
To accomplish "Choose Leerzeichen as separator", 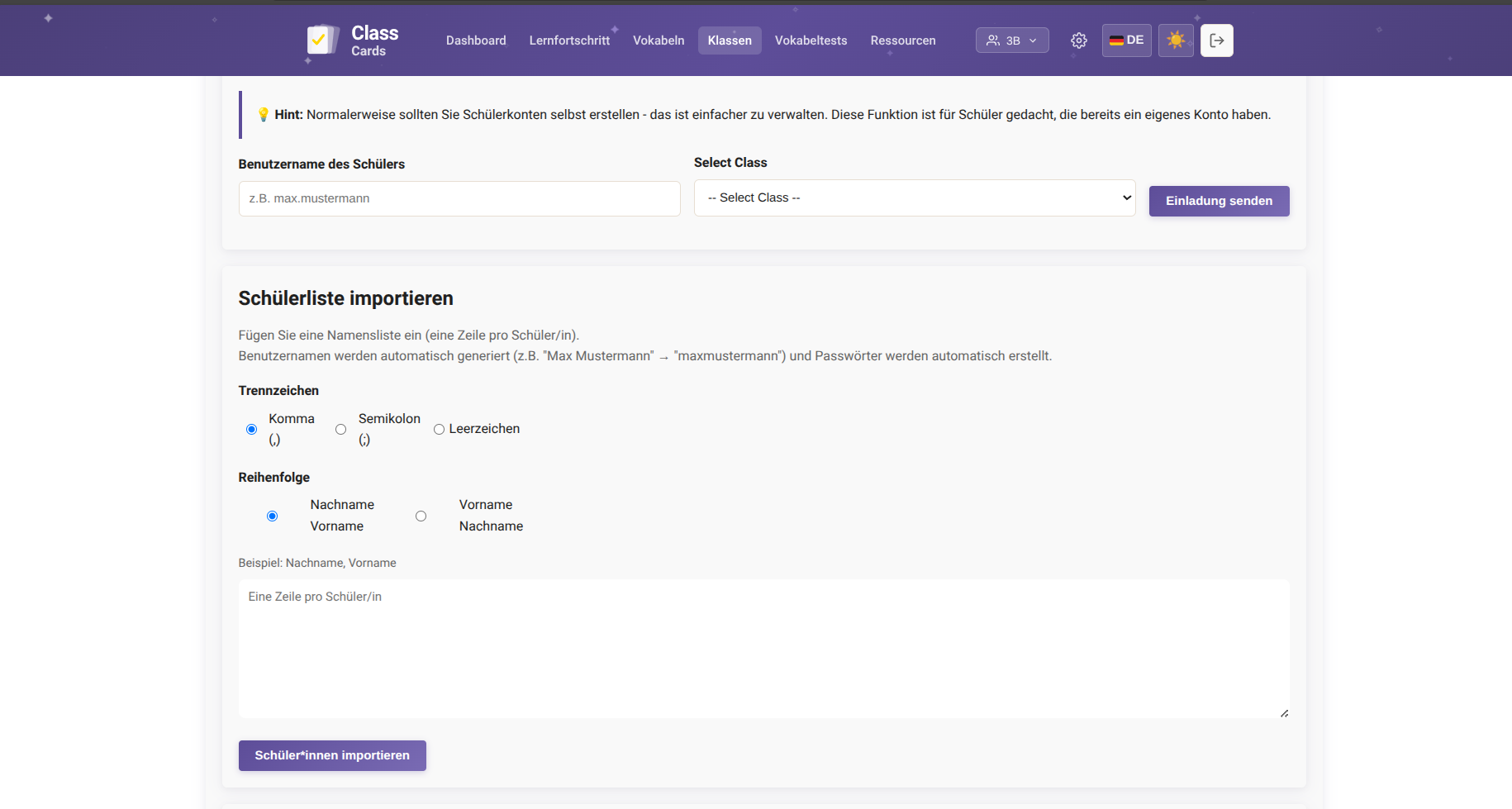I will pyautogui.click(x=439, y=429).
